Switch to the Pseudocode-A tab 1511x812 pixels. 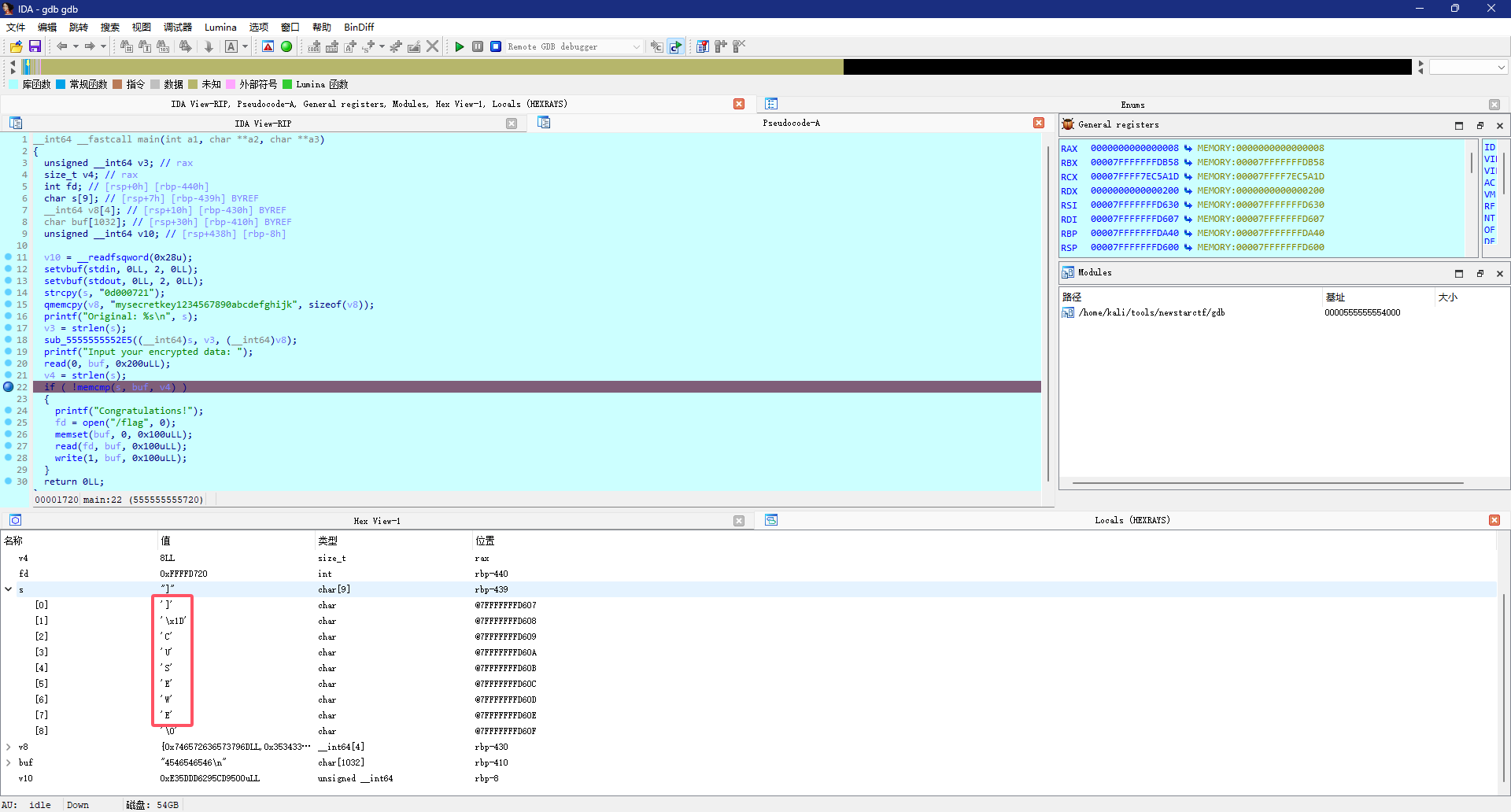coord(791,123)
